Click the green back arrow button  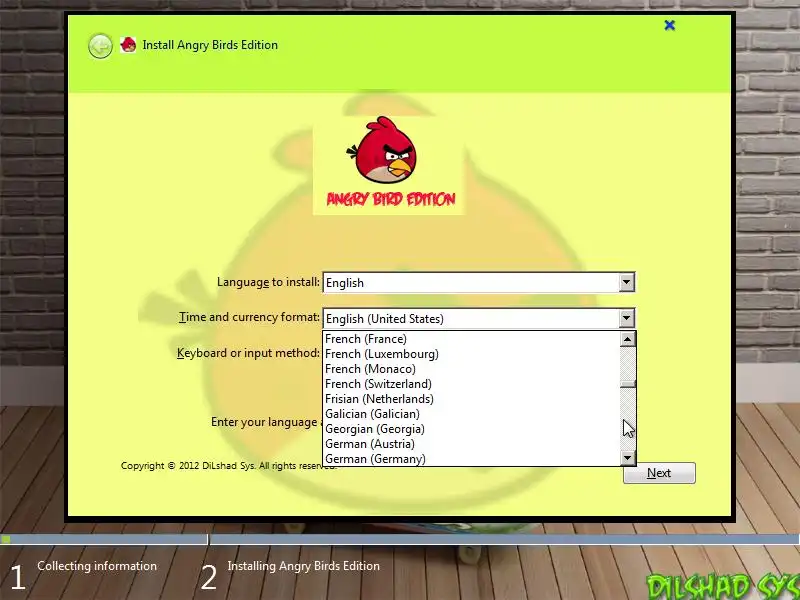100,46
